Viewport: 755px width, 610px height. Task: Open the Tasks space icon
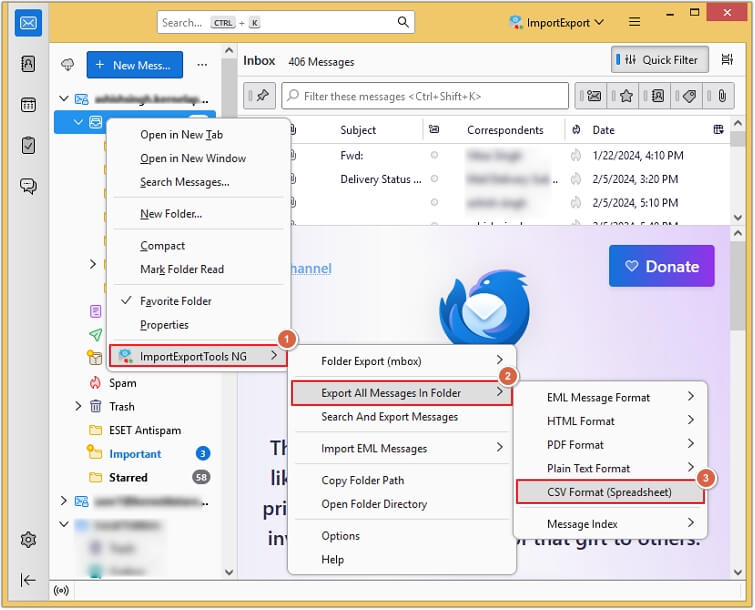28,145
